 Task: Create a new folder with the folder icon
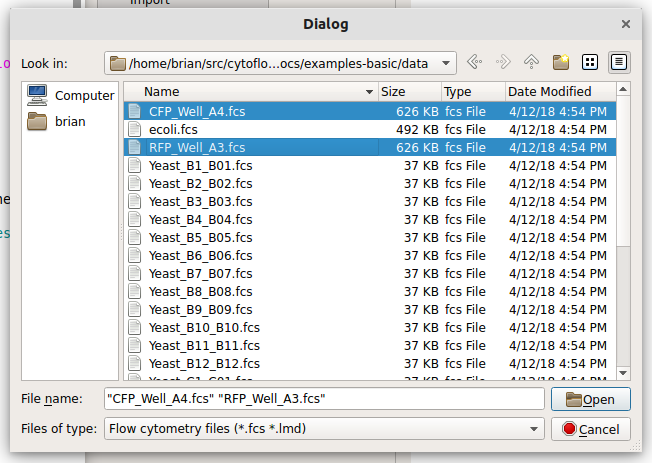click(x=561, y=62)
